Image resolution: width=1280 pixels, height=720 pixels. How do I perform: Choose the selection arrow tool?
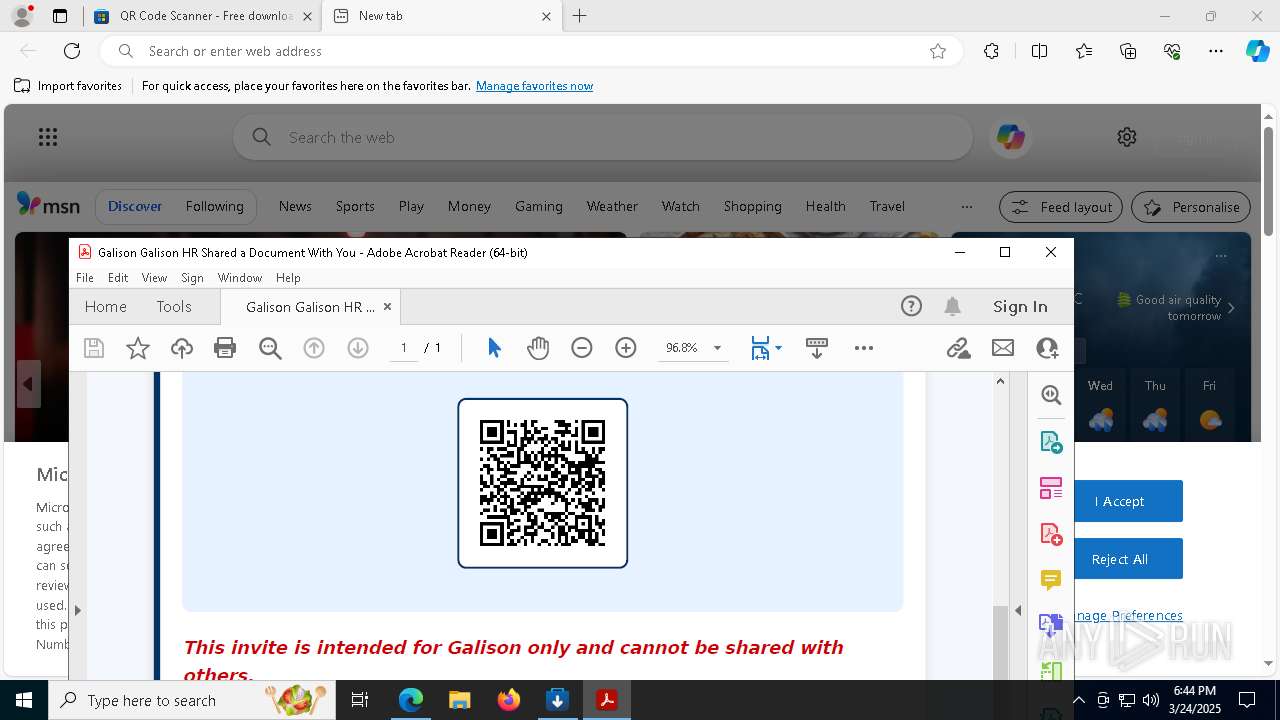point(494,348)
